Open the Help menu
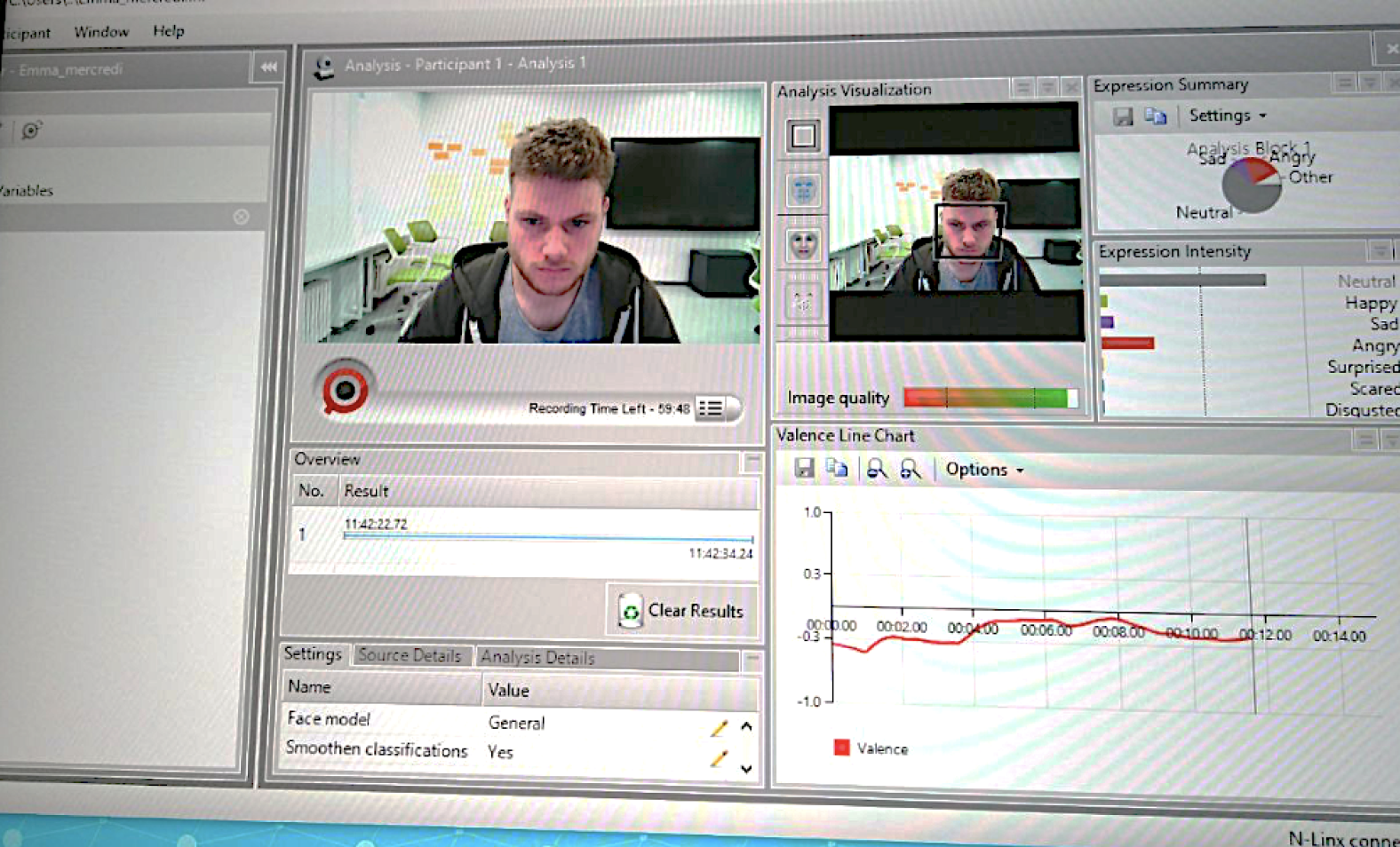Viewport: 1400px width, 847px height. pos(169,31)
